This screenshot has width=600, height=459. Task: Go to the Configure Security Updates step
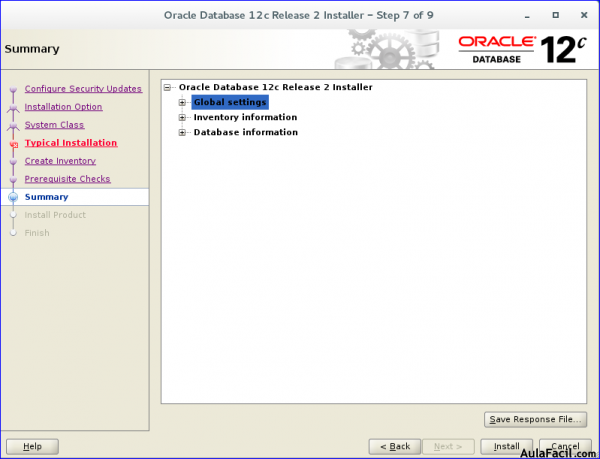coord(83,89)
